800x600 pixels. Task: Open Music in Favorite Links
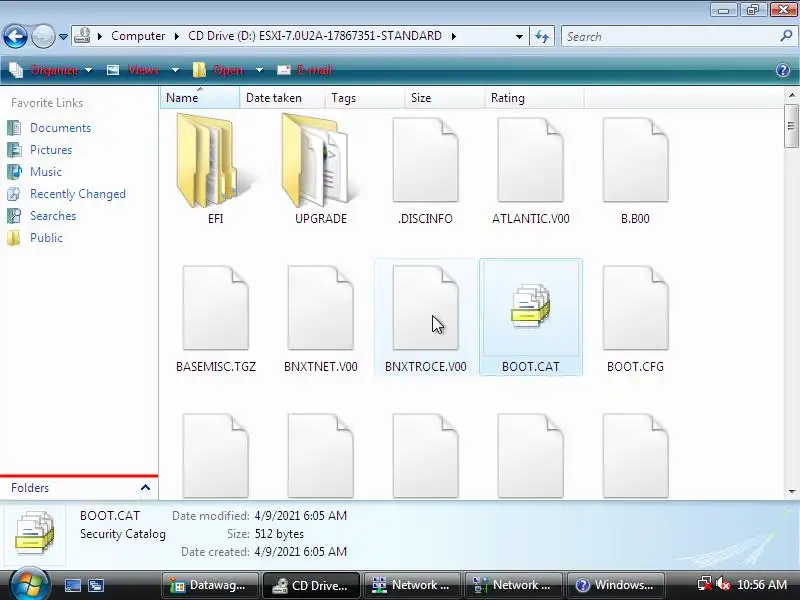click(45, 171)
